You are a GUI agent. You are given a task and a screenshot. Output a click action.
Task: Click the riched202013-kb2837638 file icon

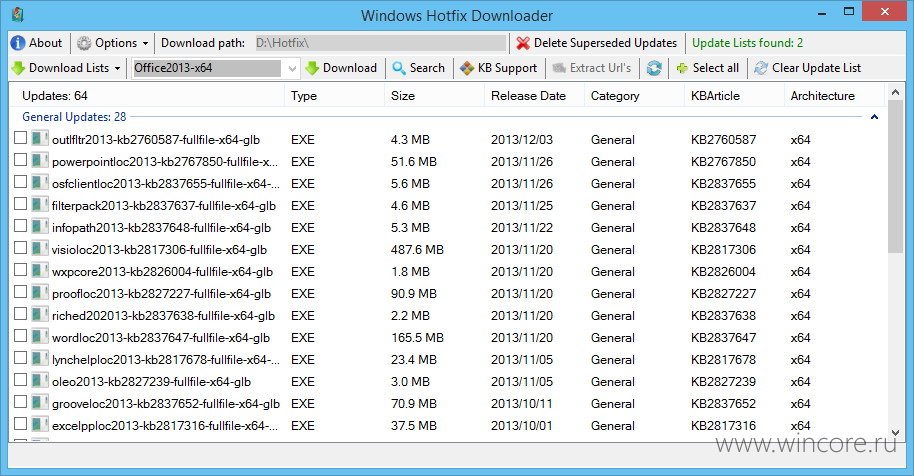[40, 315]
